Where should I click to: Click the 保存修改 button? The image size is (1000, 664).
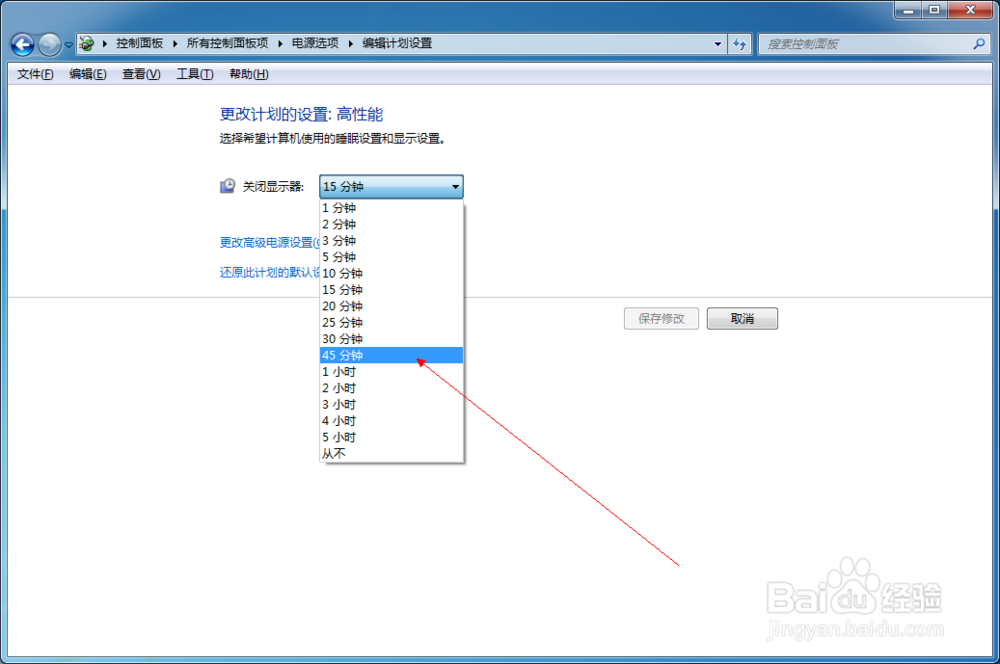661,318
